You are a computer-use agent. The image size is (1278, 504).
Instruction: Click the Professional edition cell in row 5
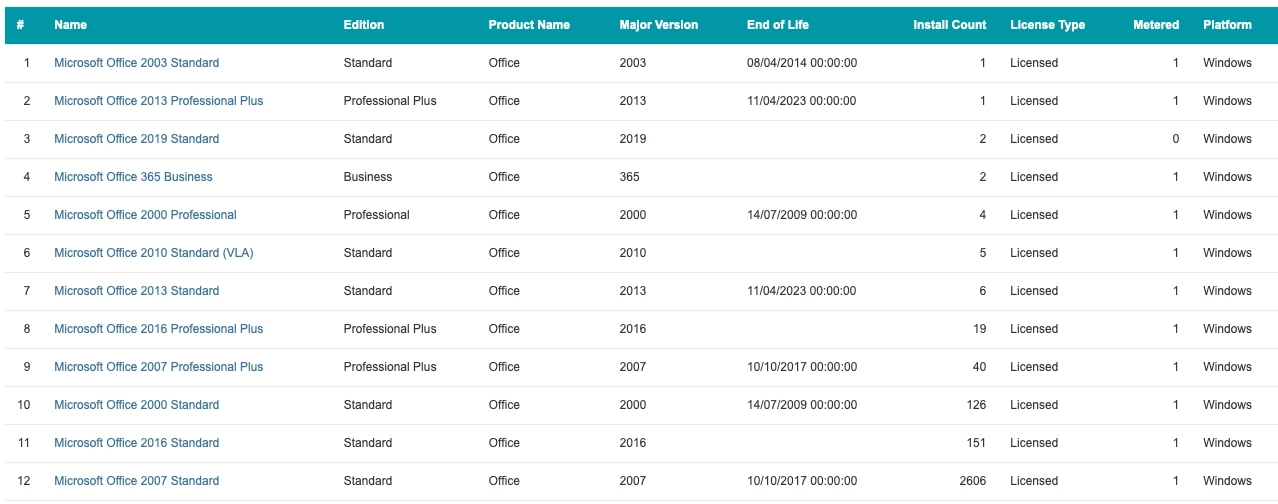click(376, 215)
